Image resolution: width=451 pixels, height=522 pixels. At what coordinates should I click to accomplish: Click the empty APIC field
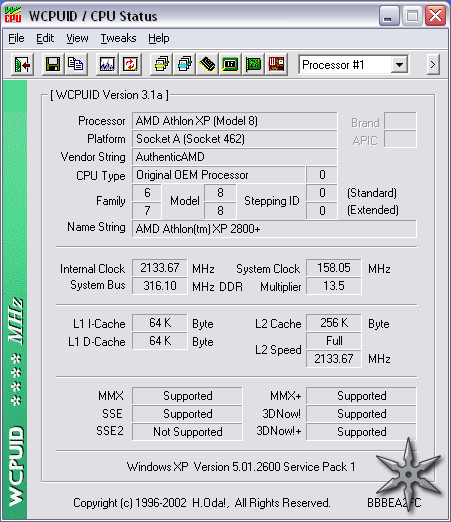tap(400, 139)
